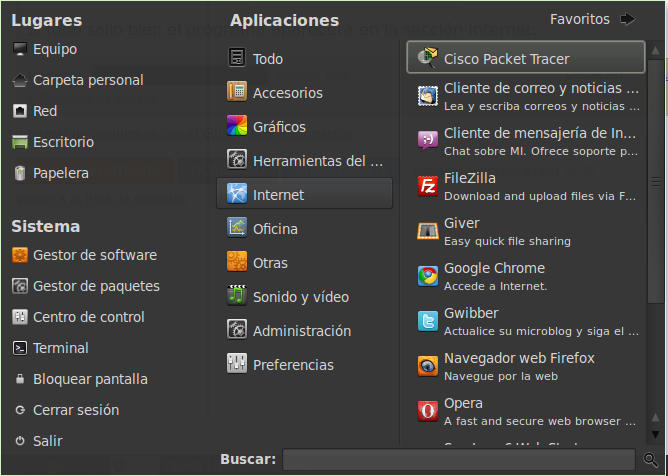
Task: Click the text 'Easy quick file sharing'
Action: pos(507,241)
